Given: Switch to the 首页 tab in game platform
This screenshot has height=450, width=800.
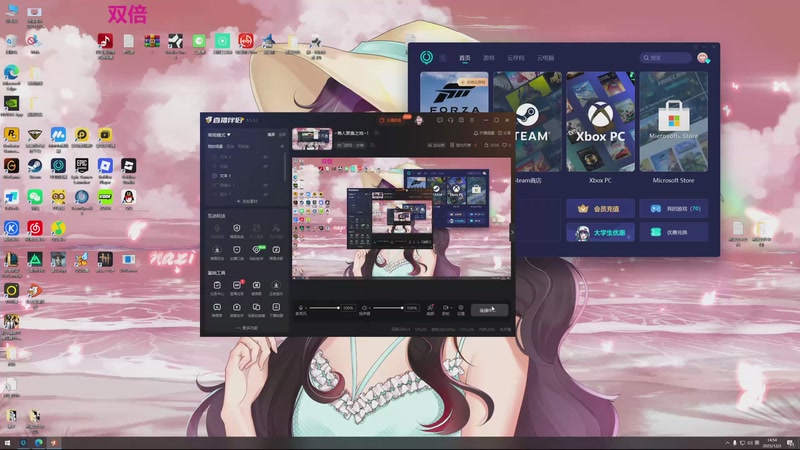Looking at the screenshot, I should click(465, 58).
